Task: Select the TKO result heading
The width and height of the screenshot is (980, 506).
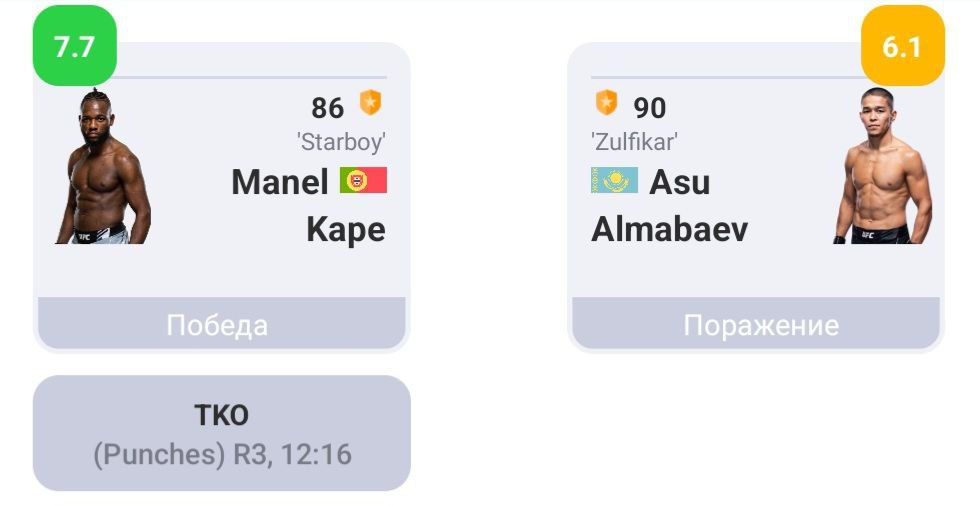Action: click(221, 415)
